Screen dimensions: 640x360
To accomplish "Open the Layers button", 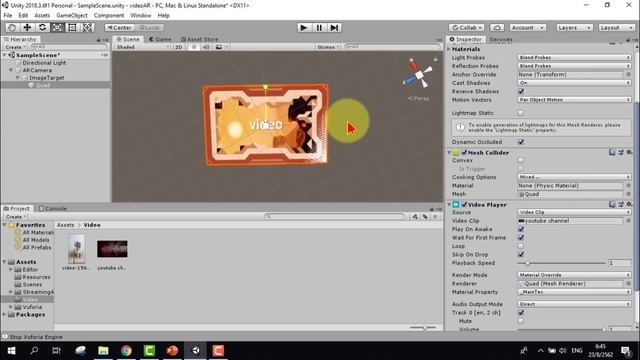I will point(574,27).
